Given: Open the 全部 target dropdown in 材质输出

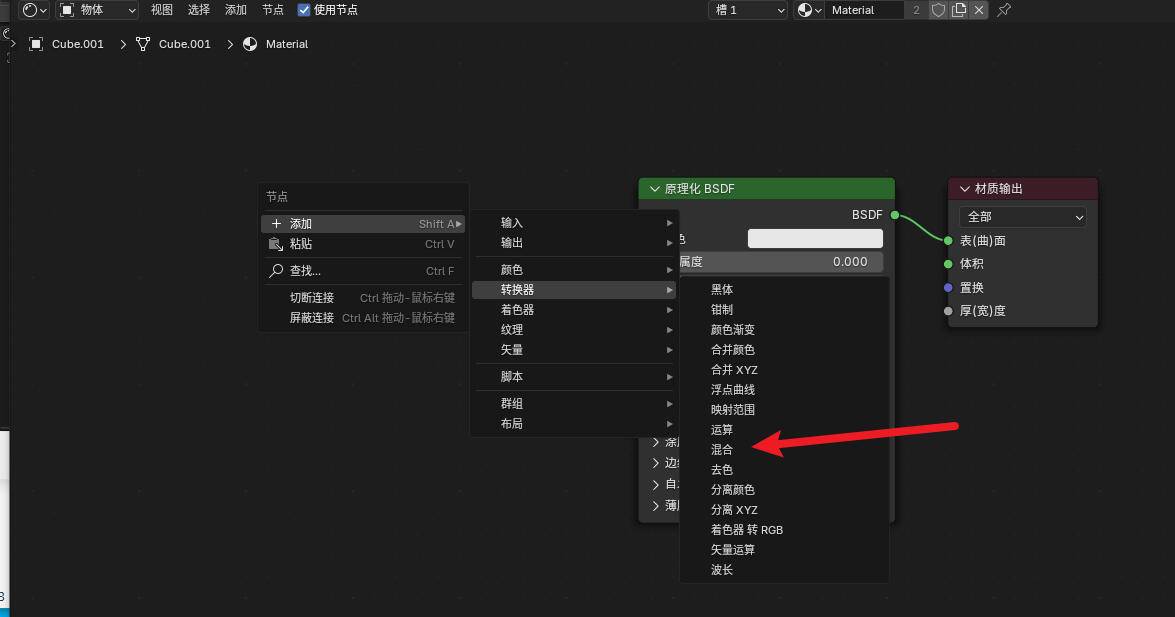Looking at the screenshot, I should tap(1022, 217).
